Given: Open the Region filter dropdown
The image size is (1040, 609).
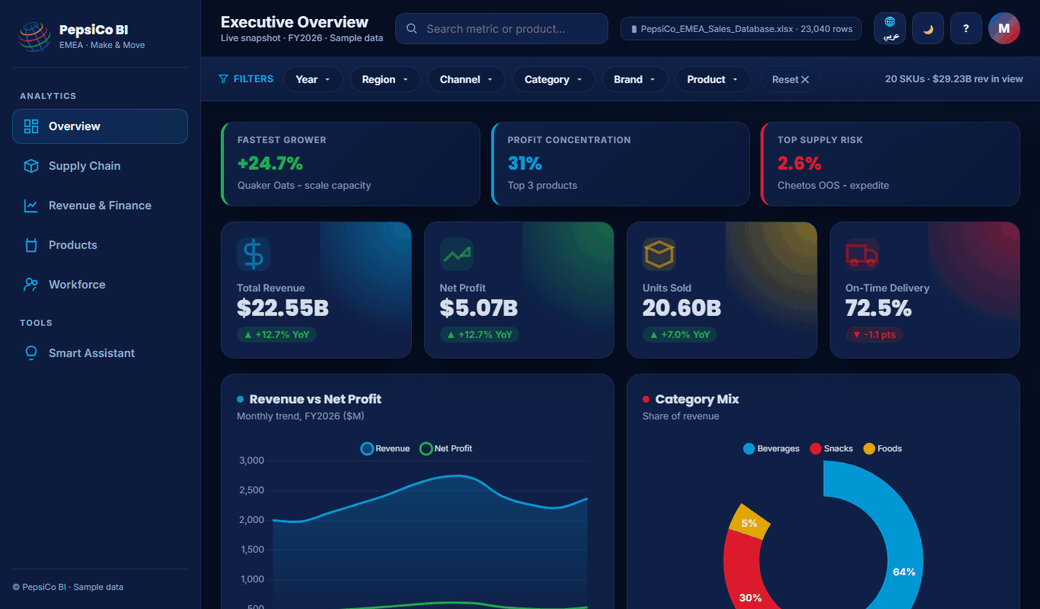Looking at the screenshot, I should [385, 79].
